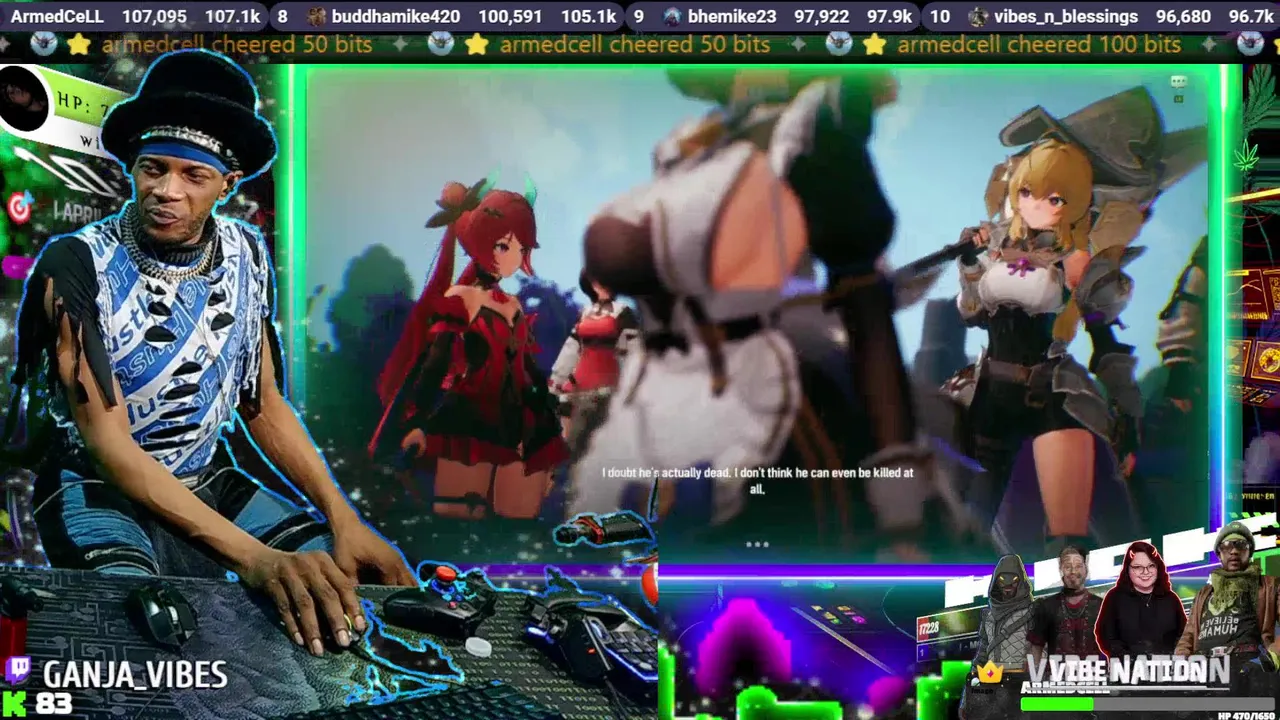Click the first 'armedcell cheered 50 bits' message
This screenshot has width=1280, height=720.
pos(237,44)
